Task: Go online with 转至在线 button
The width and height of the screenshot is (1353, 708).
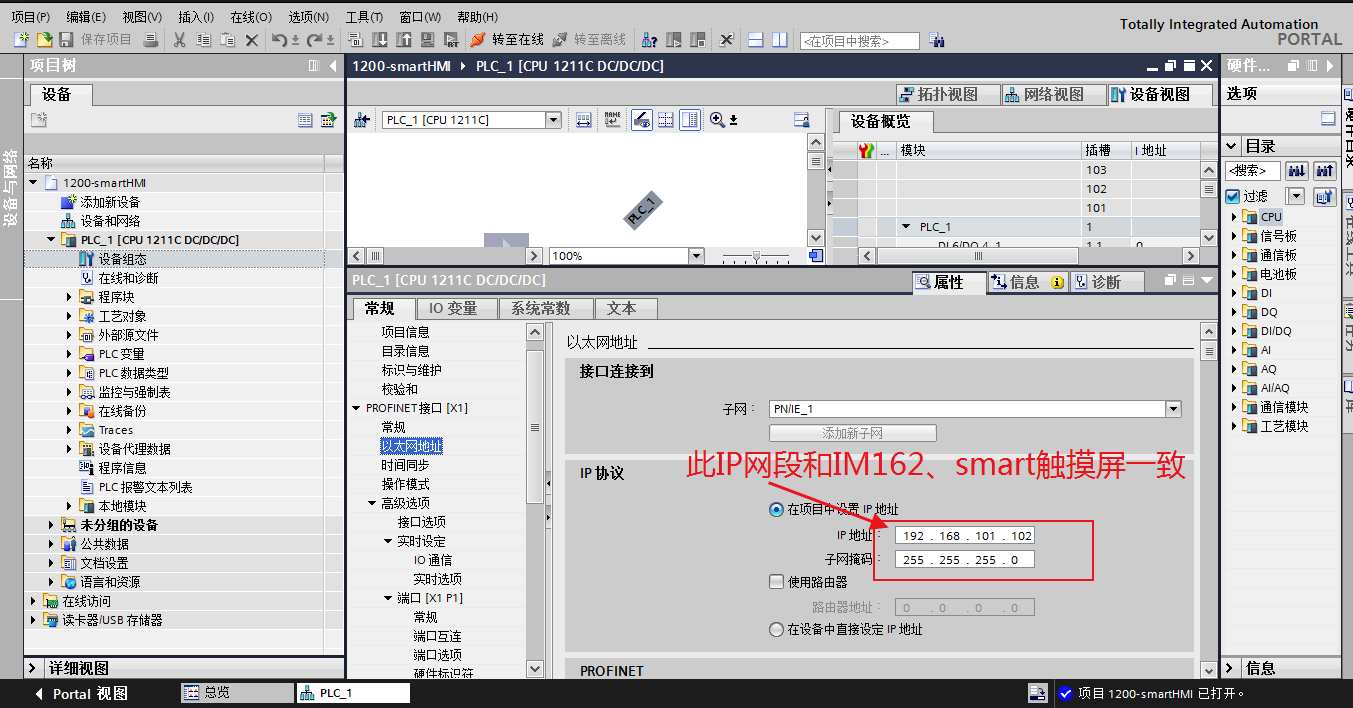Action: pos(507,40)
